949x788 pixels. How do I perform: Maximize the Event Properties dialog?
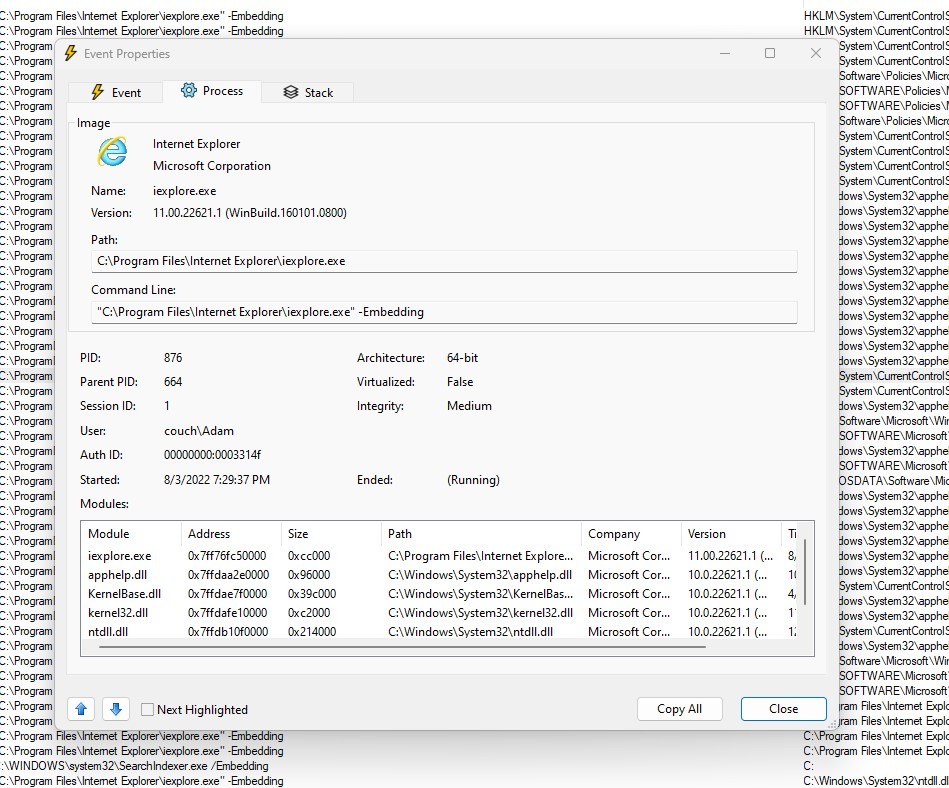point(770,53)
